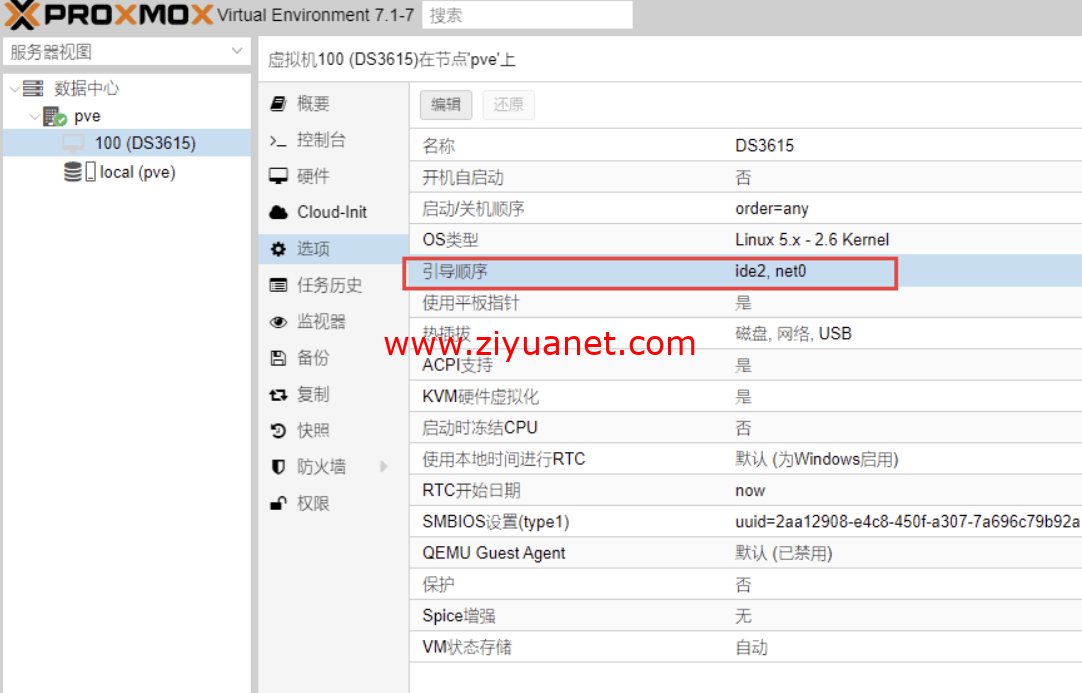Select the 使用平板指针 option row
1082x693 pixels.
point(746,302)
